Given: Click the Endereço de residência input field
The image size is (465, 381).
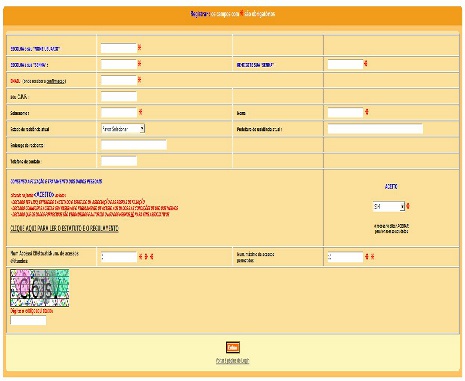Looking at the screenshot, I should click(x=134, y=145).
